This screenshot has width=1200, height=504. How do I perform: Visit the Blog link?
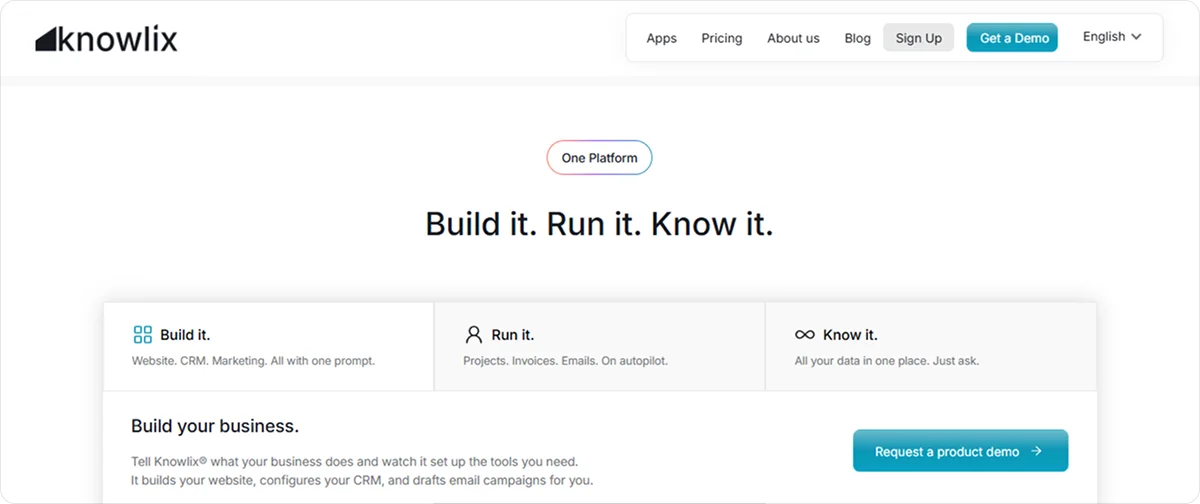(x=857, y=38)
